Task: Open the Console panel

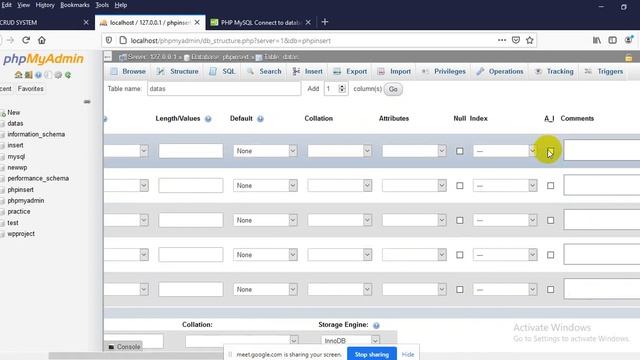Action: (x=124, y=347)
